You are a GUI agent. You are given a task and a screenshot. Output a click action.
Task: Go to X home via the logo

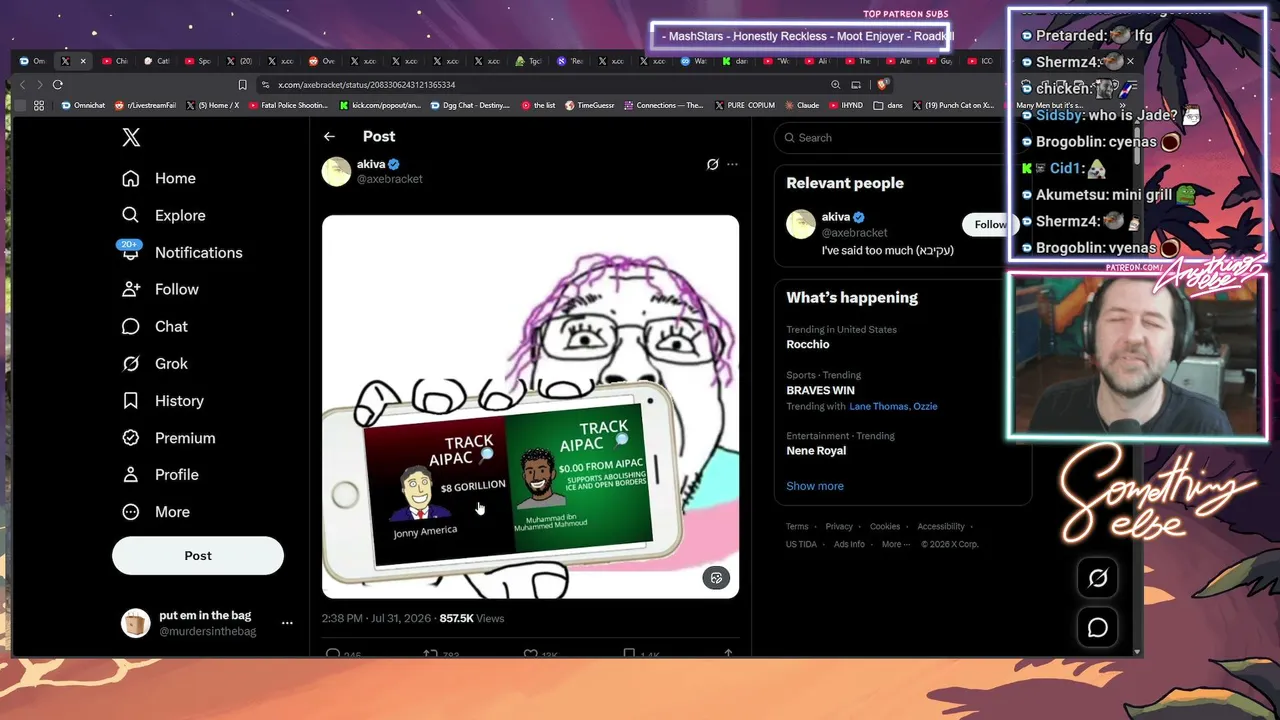pyautogui.click(x=131, y=138)
